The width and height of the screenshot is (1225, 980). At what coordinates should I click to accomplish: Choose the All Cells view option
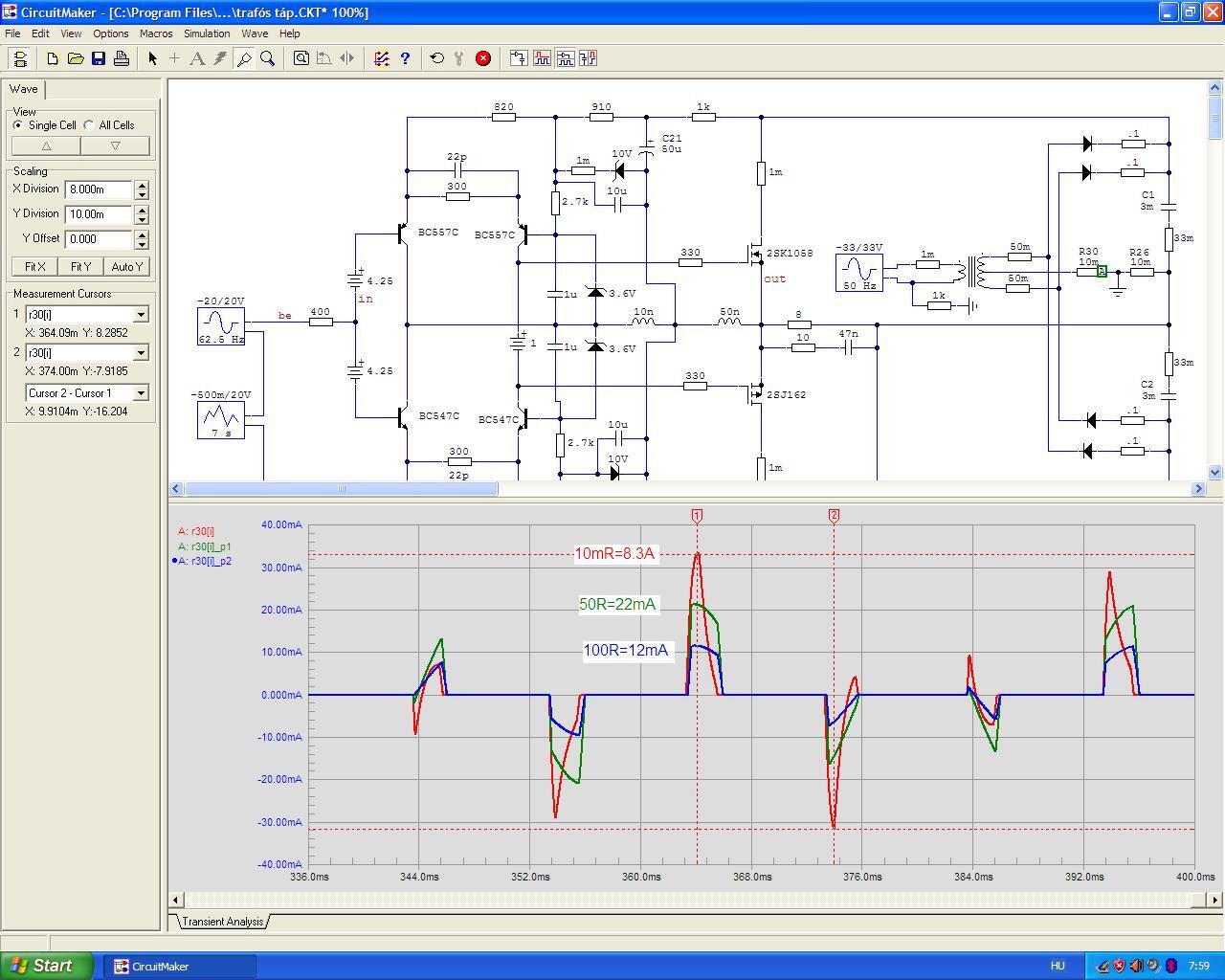click(x=89, y=125)
